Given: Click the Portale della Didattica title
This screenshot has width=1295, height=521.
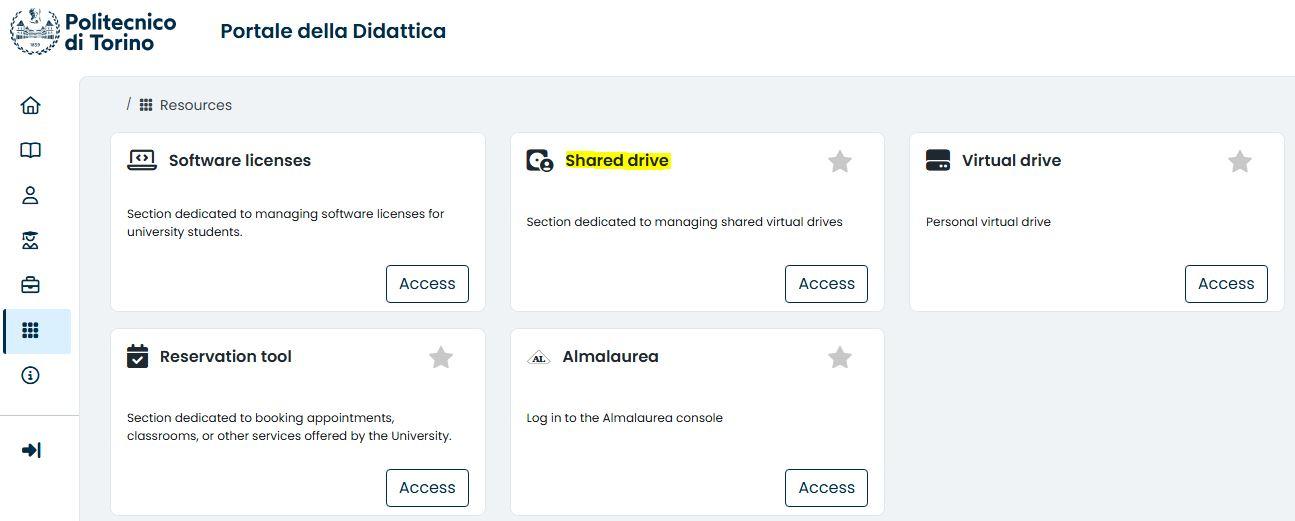Looking at the screenshot, I should [x=333, y=31].
